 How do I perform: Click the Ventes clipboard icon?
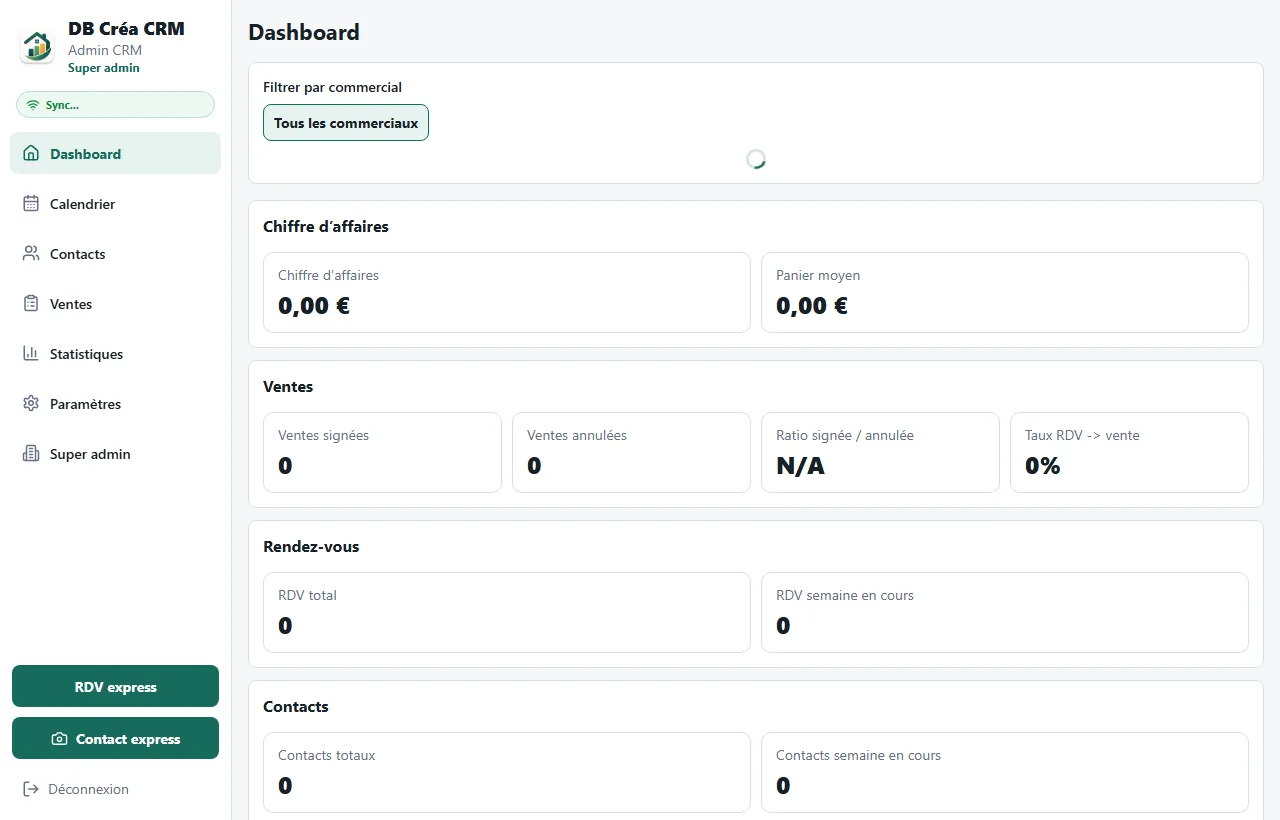31,304
